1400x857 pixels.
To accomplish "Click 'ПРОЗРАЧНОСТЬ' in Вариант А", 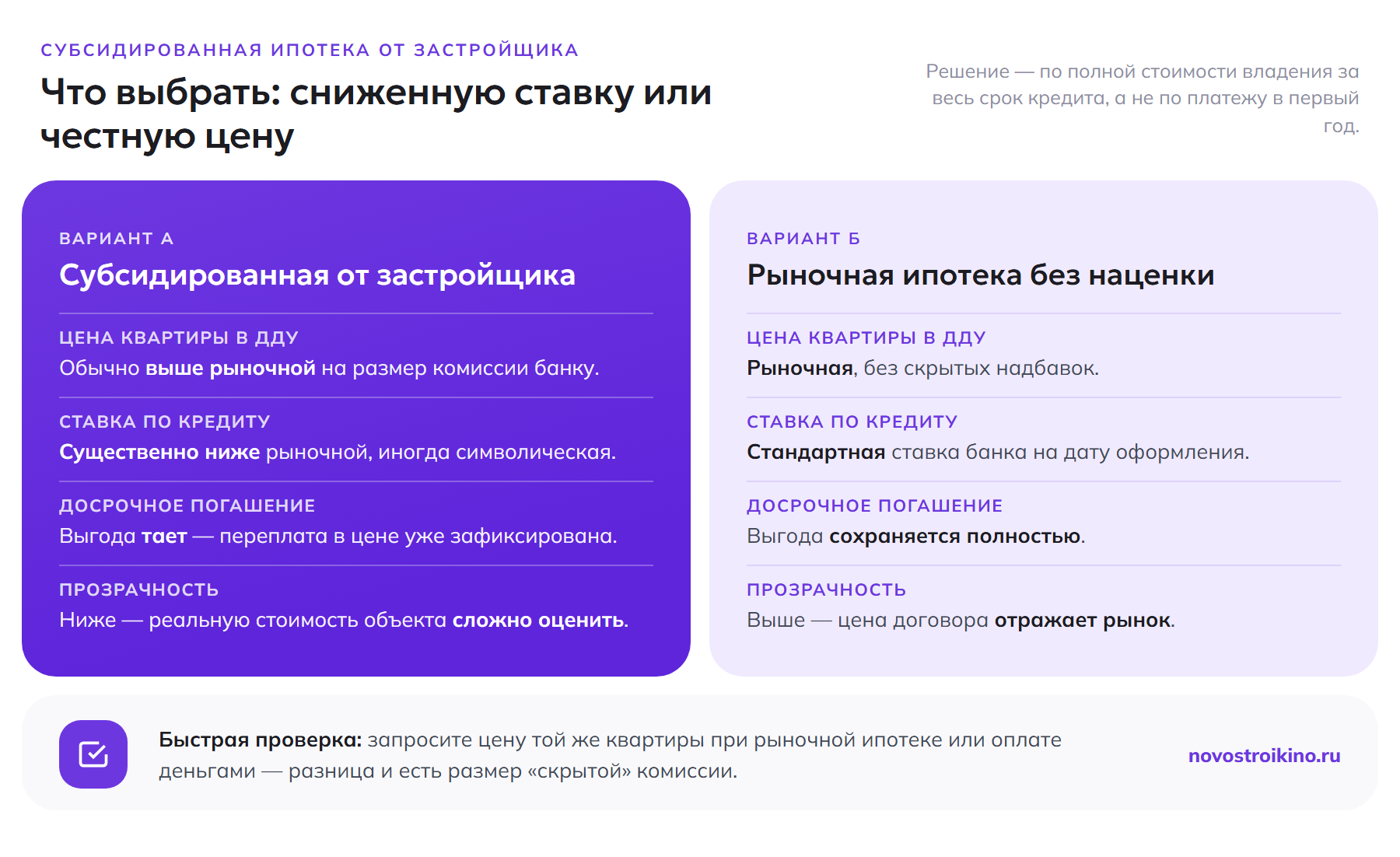I will coord(139,589).
